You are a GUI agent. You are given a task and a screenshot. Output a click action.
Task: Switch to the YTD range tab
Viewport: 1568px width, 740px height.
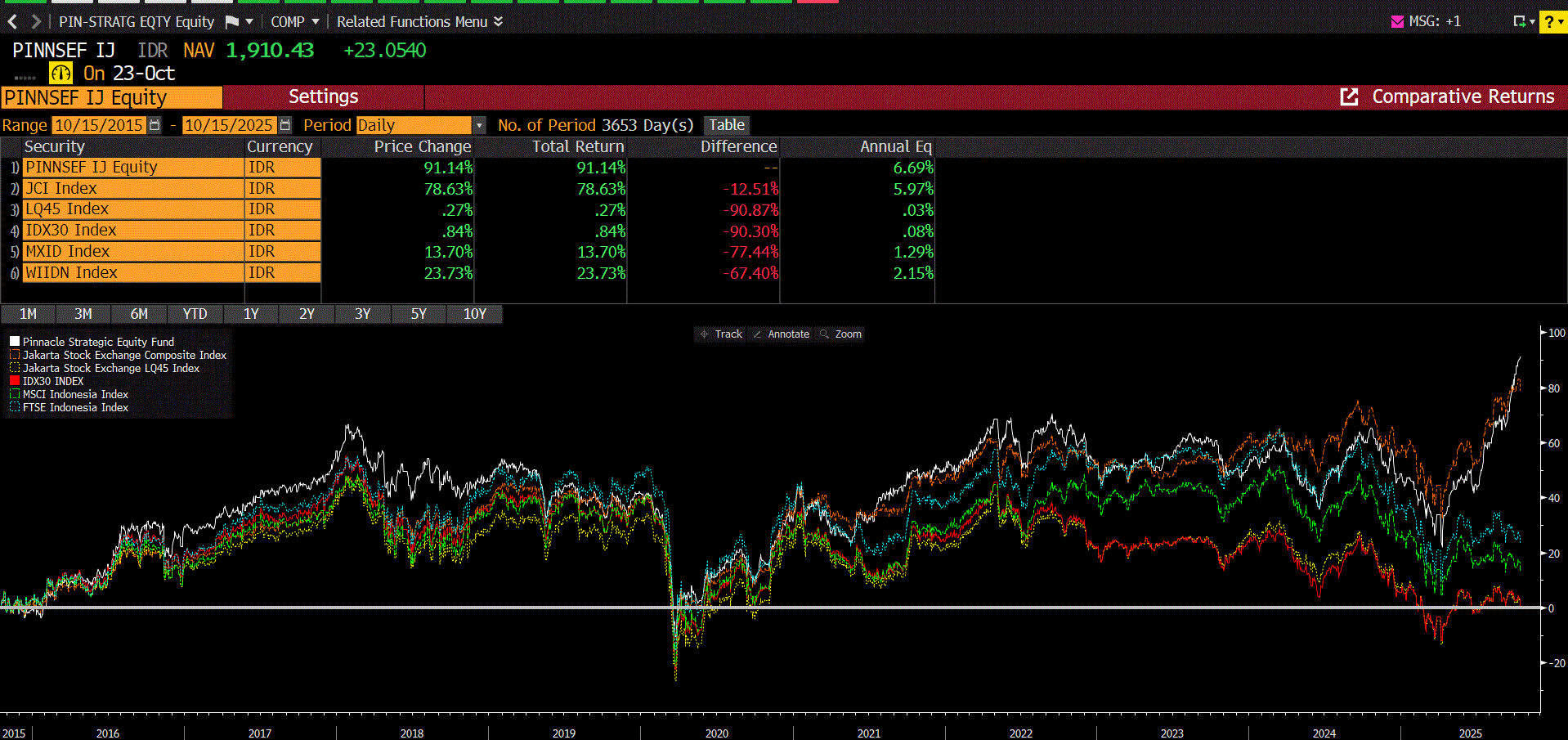coord(195,314)
